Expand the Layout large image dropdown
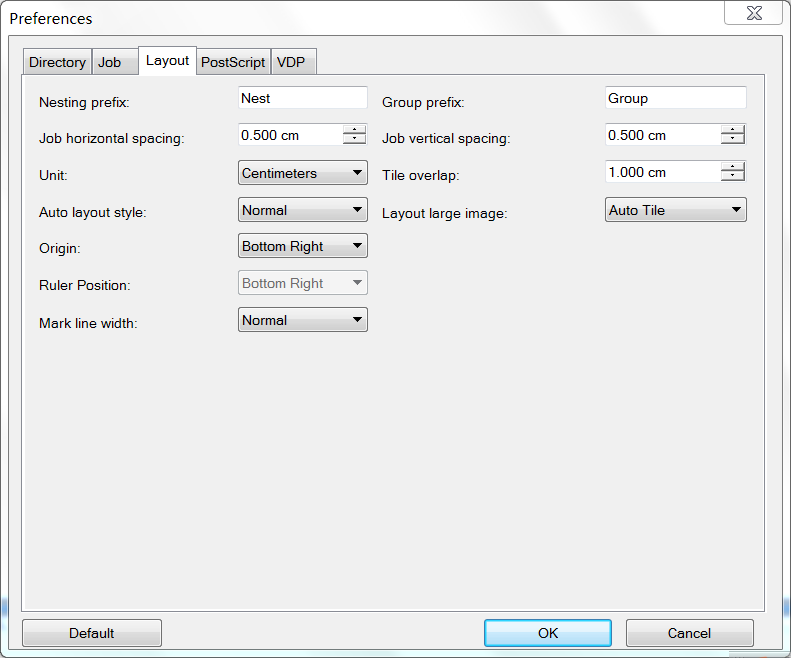 [675, 209]
